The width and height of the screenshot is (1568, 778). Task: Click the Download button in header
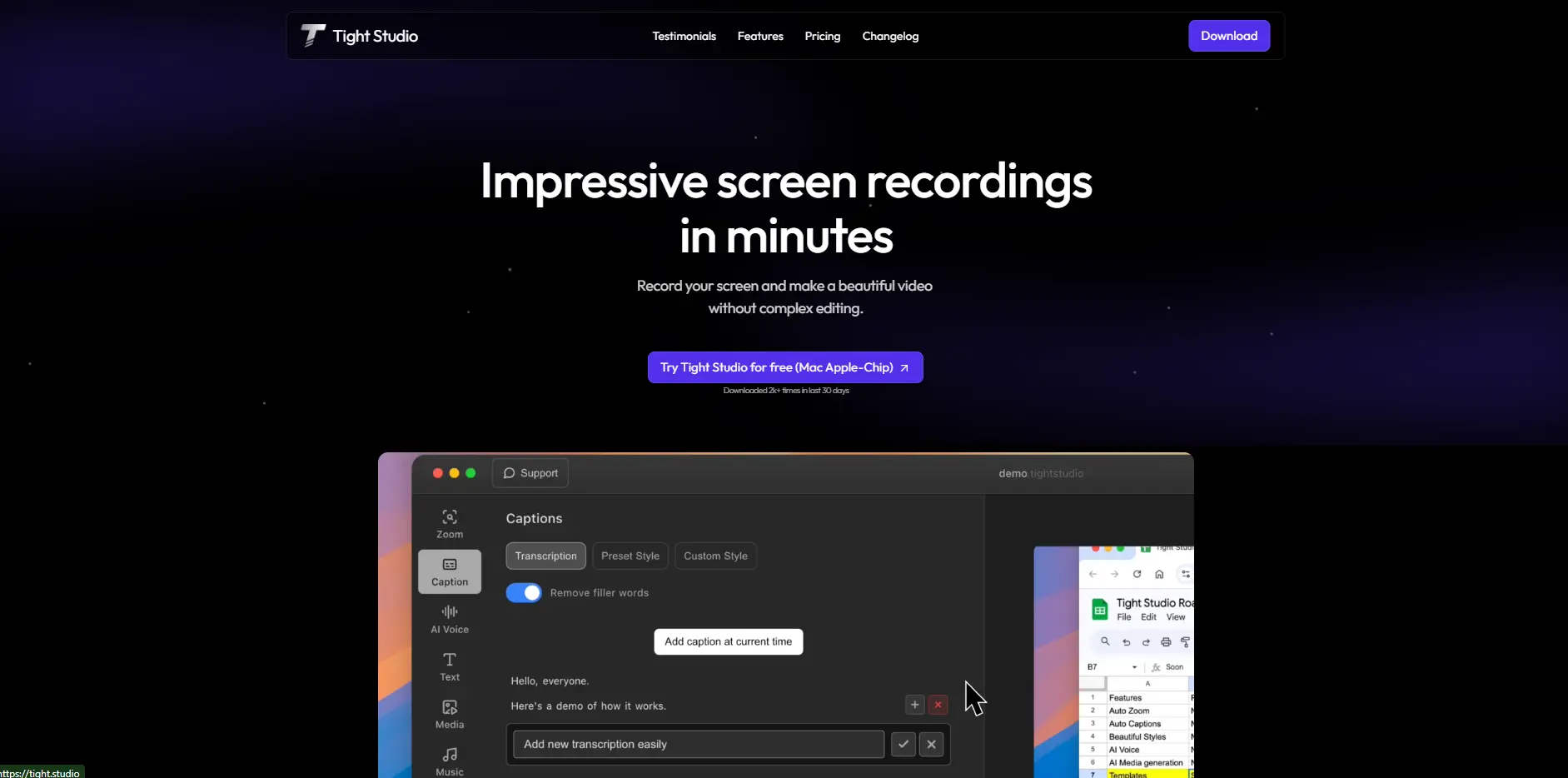(1228, 36)
